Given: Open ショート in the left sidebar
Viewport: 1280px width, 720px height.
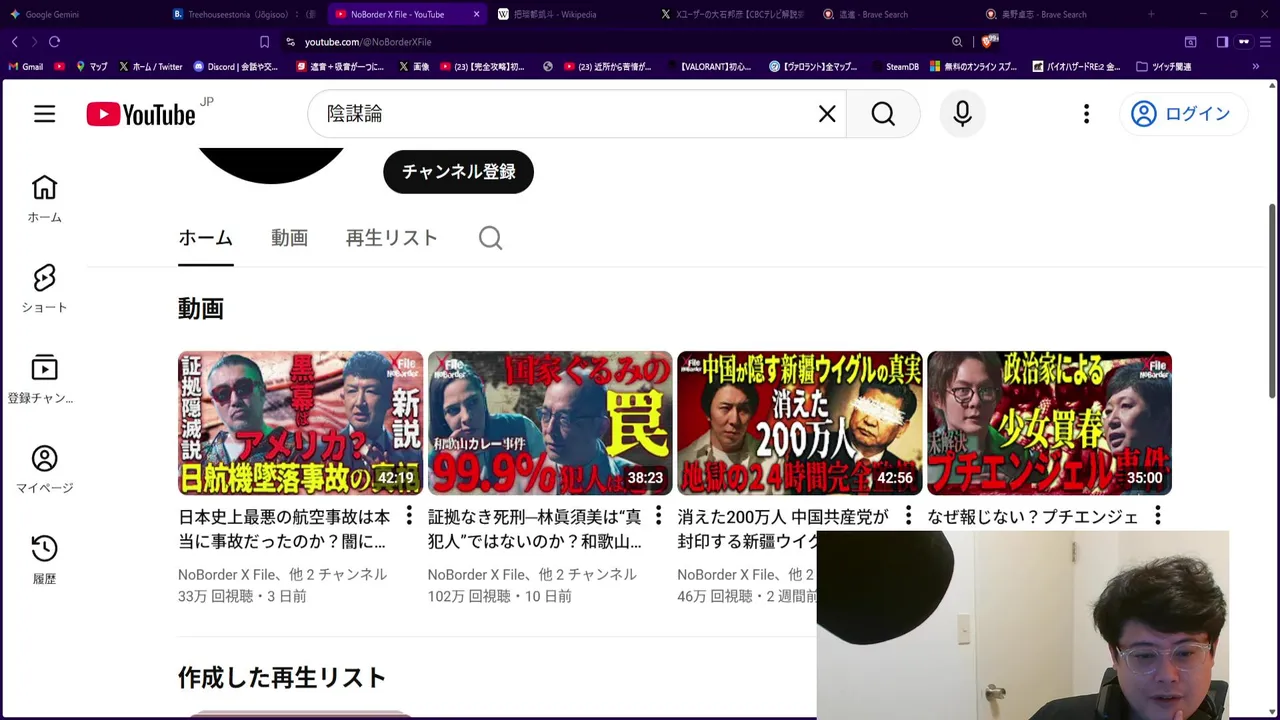Looking at the screenshot, I should coord(44,289).
